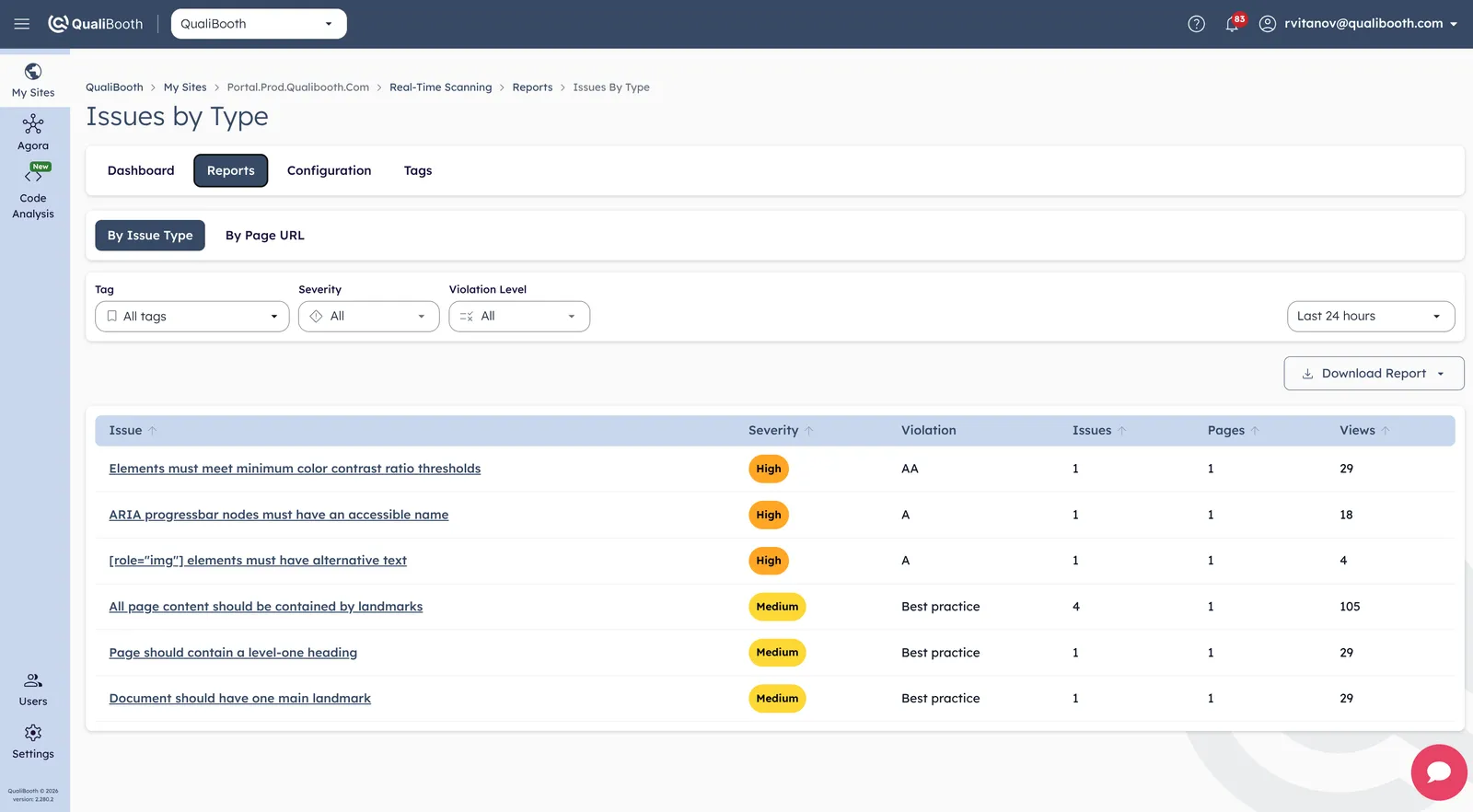This screenshot has width=1473, height=812.
Task: Sort the table by Issues count arrow
Action: [1122, 431]
